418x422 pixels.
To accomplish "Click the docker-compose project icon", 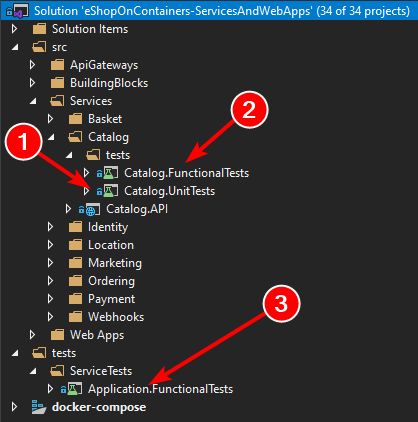I will [38, 407].
